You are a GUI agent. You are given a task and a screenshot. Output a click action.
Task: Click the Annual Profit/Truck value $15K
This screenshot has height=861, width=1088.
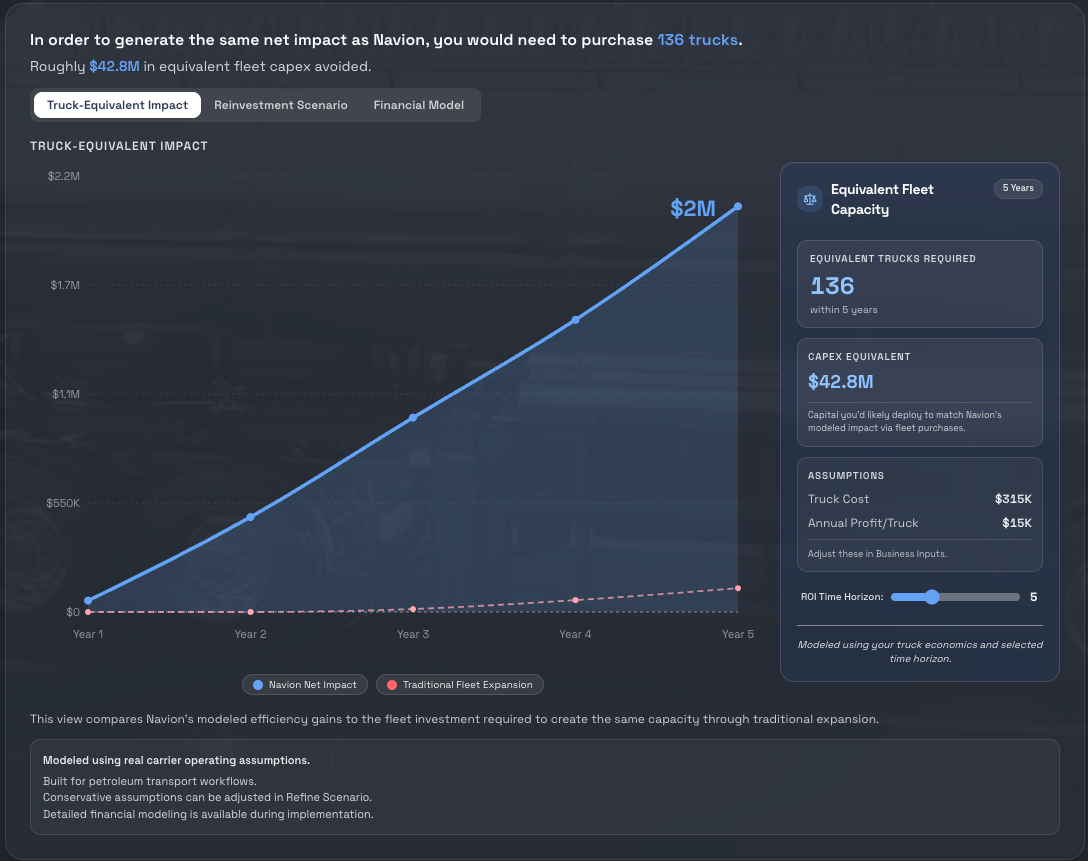point(1017,523)
